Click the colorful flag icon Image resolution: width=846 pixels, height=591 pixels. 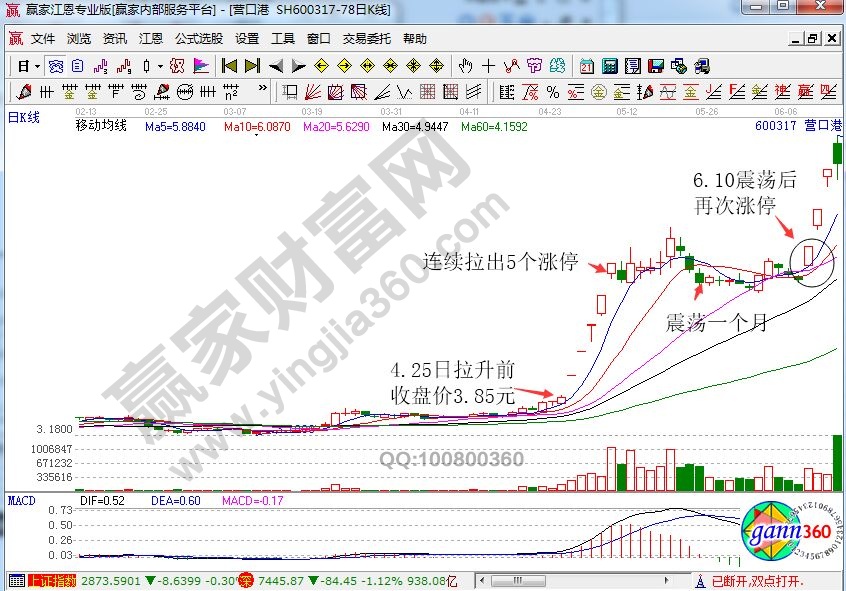(x=201, y=66)
